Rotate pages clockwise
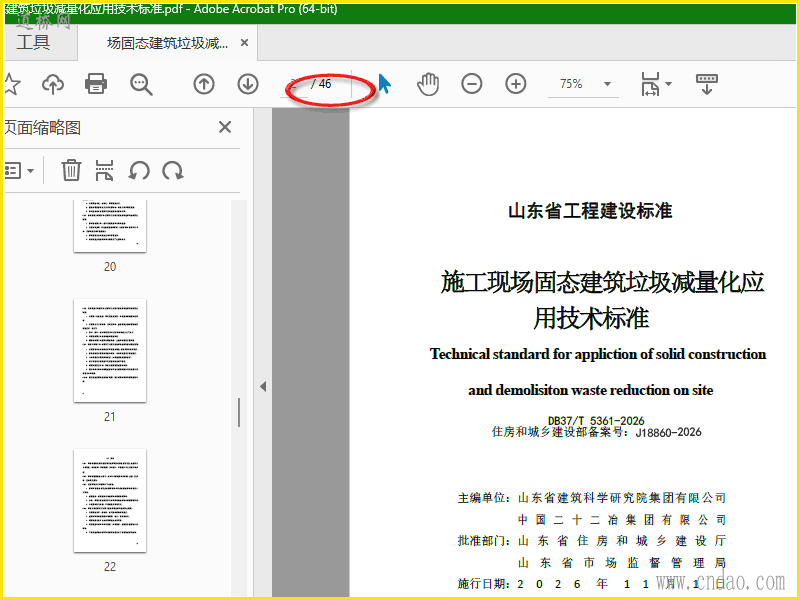This screenshot has width=800, height=600. [x=173, y=170]
